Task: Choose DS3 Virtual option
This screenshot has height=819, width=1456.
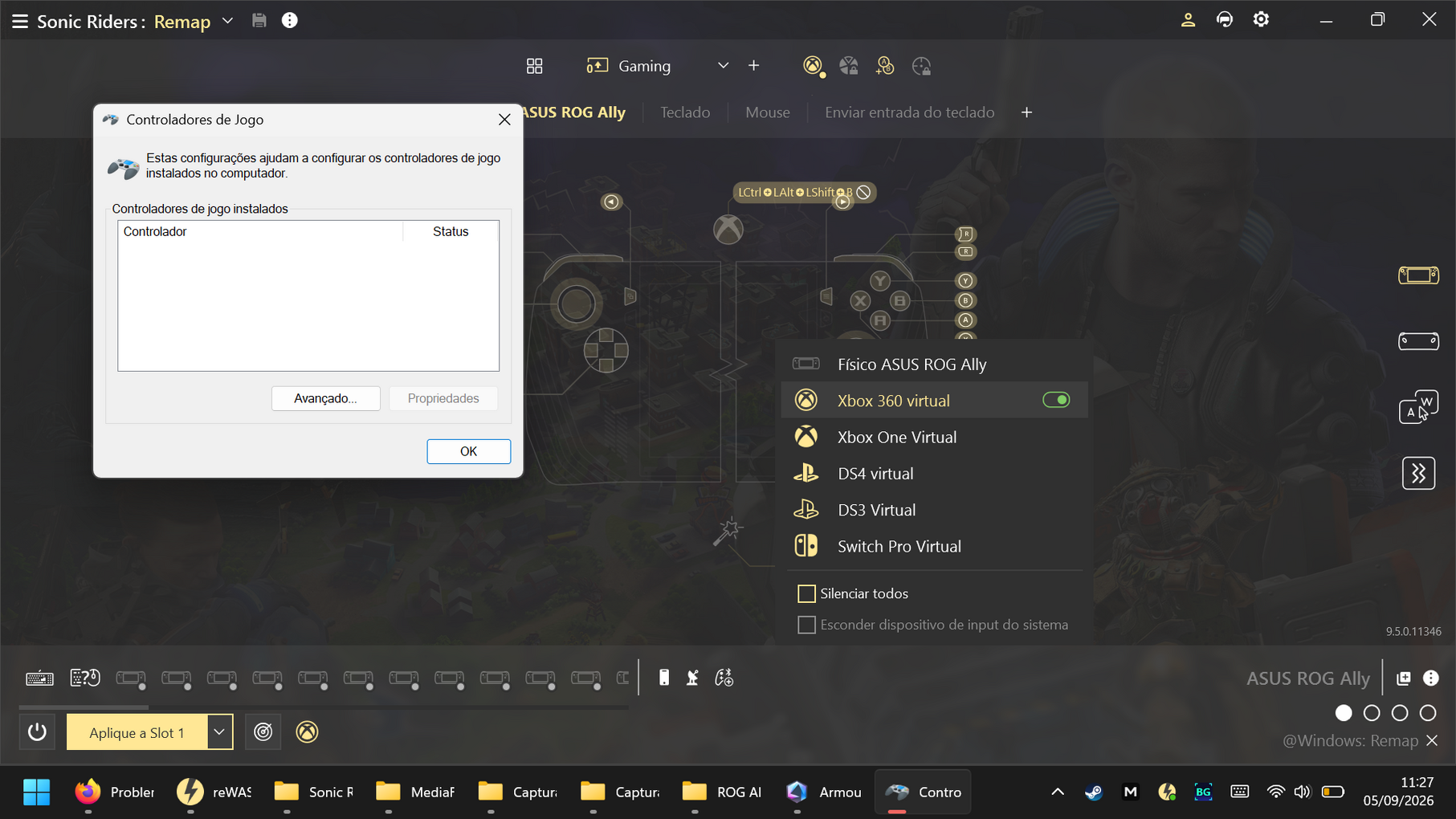Action: click(934, 510)
